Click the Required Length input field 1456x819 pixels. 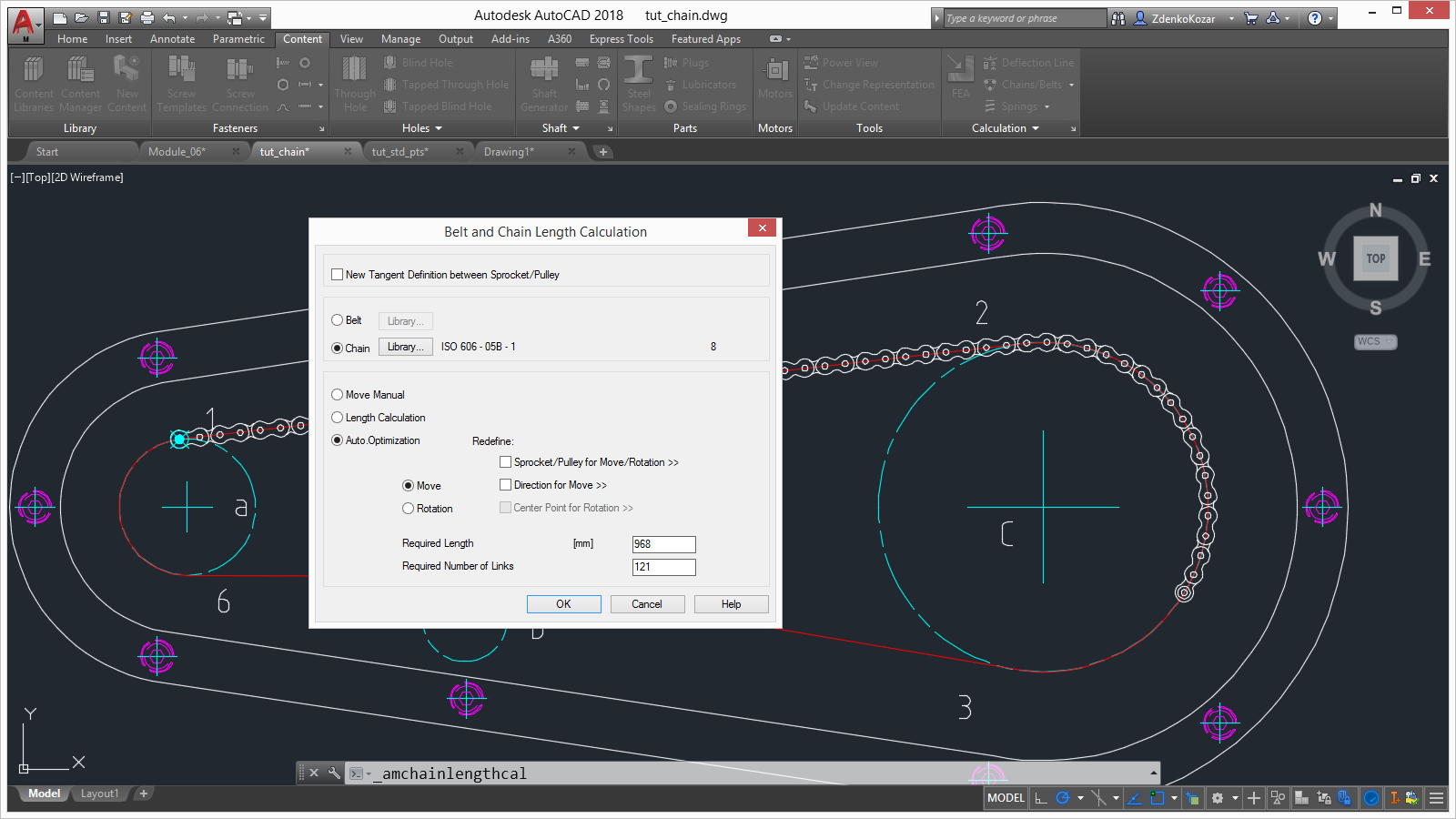(x=663, y=544)
